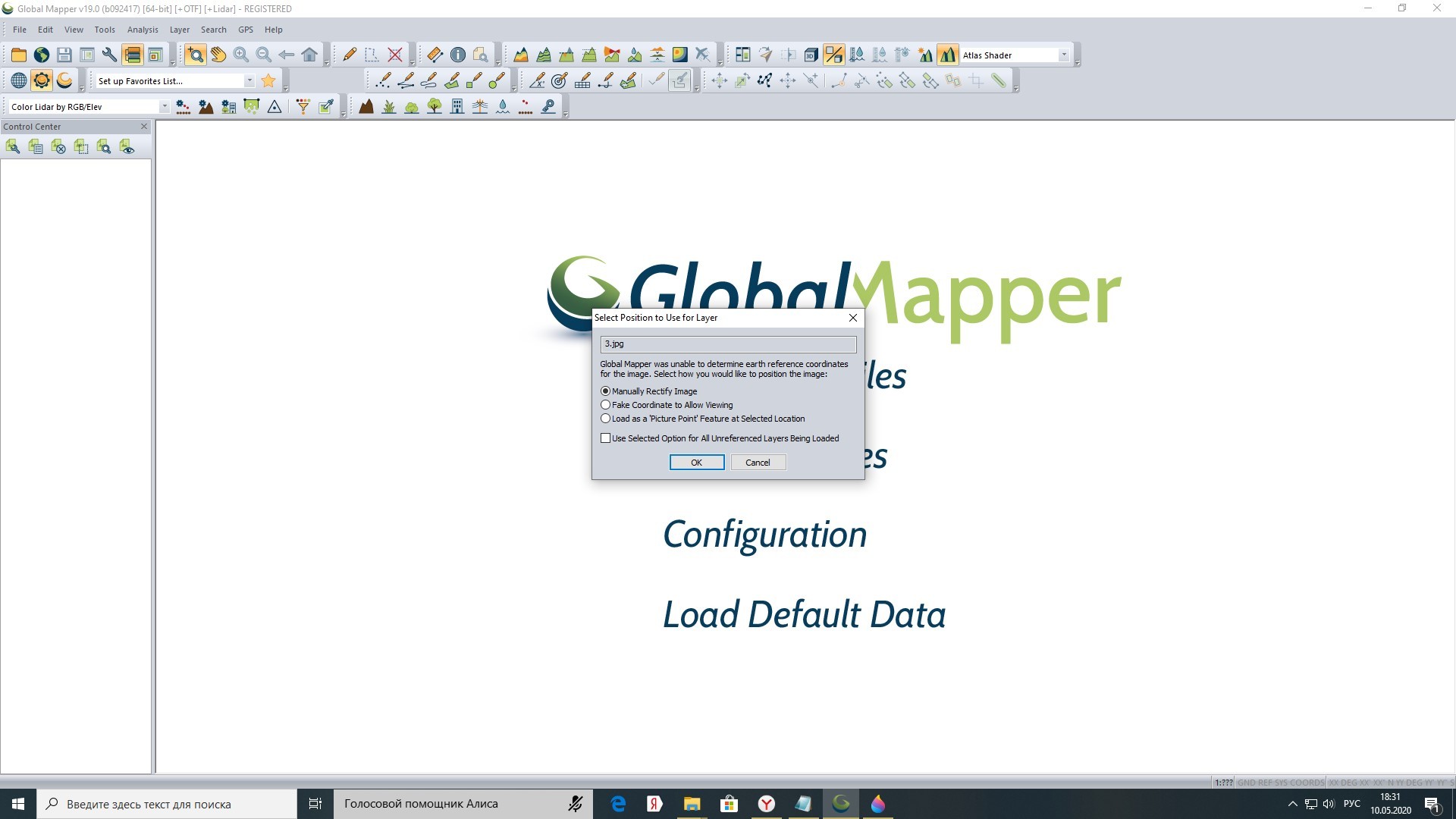Click the online data globe icon
Image resolution: width=1456 pixels, height=819 pixels.
(42, 55)
